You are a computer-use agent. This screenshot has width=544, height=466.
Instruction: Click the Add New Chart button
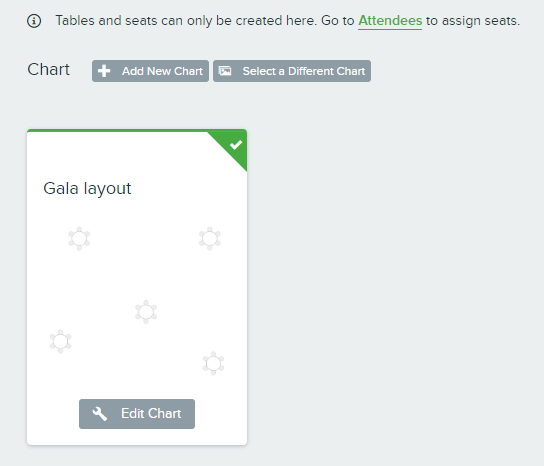150,71
